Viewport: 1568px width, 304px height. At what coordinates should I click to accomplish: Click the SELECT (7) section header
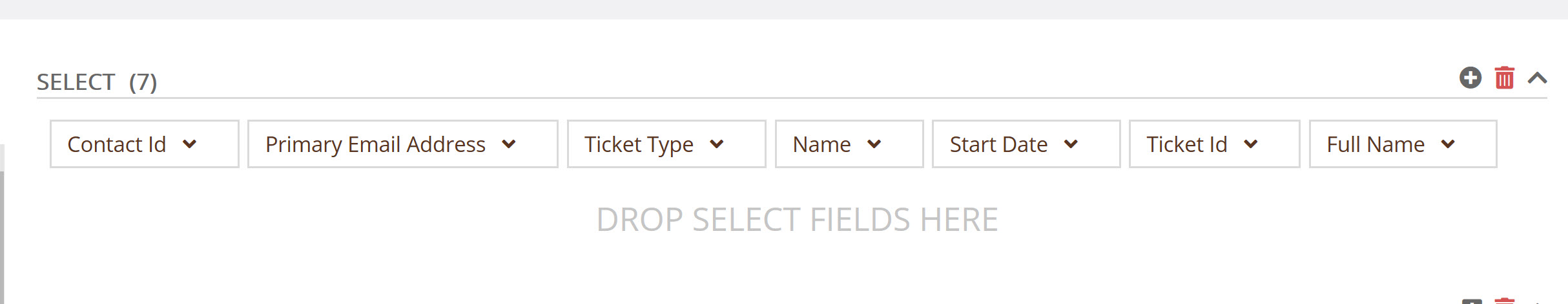(x=97, y=82)
